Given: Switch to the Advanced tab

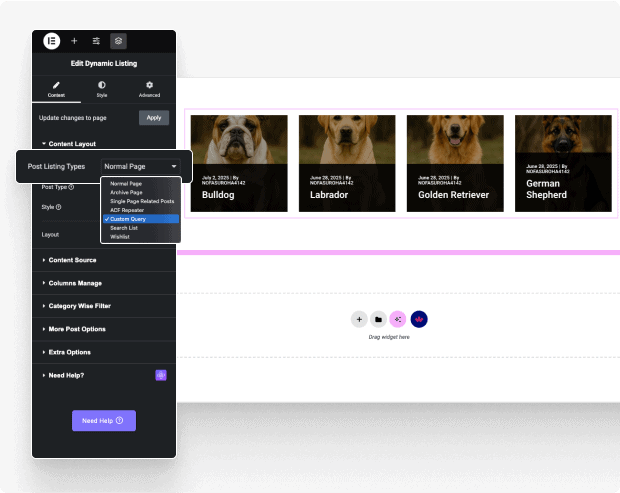Looking at the screenshot, I should 149,89.
